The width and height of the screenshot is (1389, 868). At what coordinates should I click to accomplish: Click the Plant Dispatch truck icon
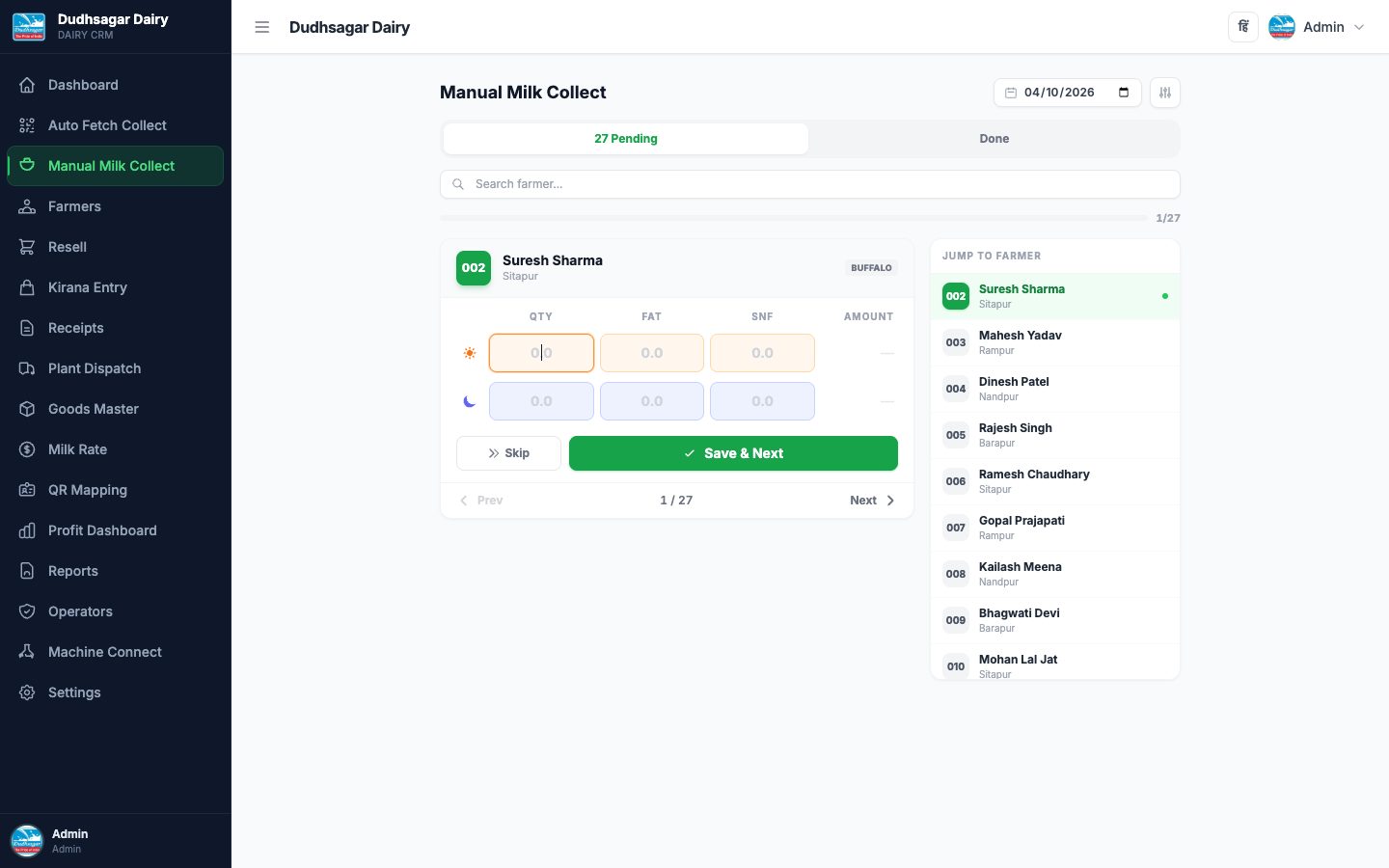tap(27, 368)
